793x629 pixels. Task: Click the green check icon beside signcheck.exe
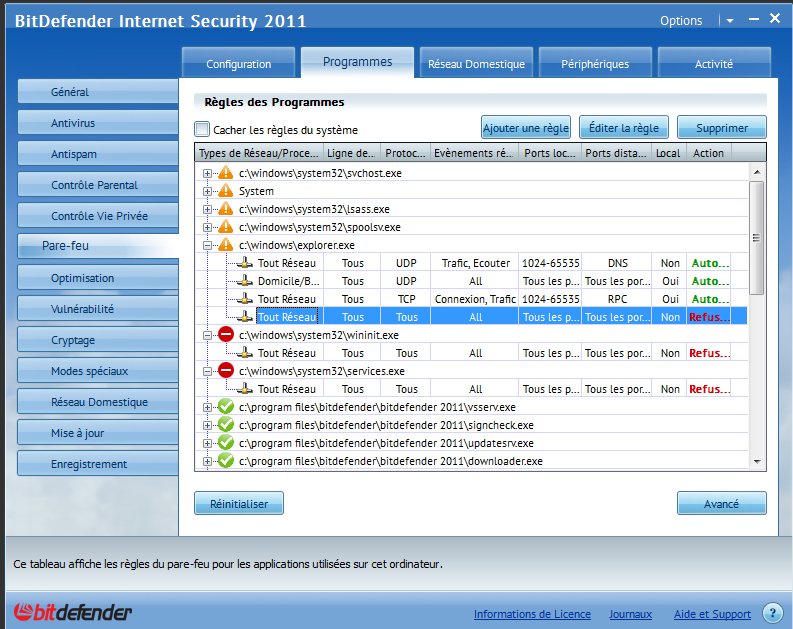click(226, 425)
